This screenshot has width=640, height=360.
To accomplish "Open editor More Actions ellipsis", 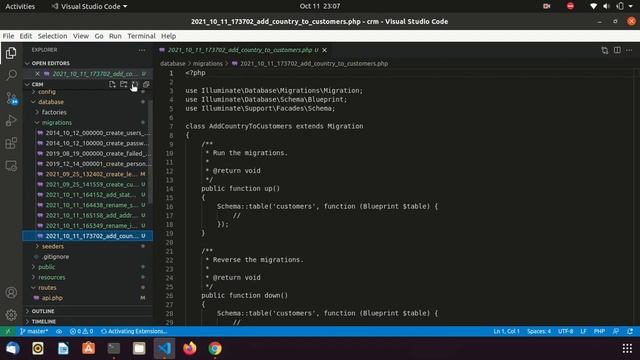I will coord(629,50).
